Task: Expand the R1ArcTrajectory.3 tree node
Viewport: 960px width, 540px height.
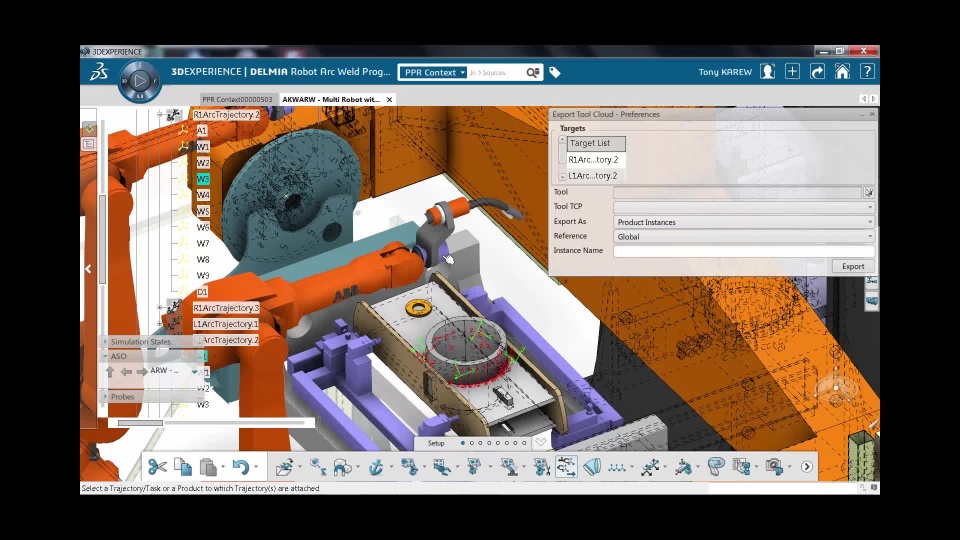Action: [160, 307]
